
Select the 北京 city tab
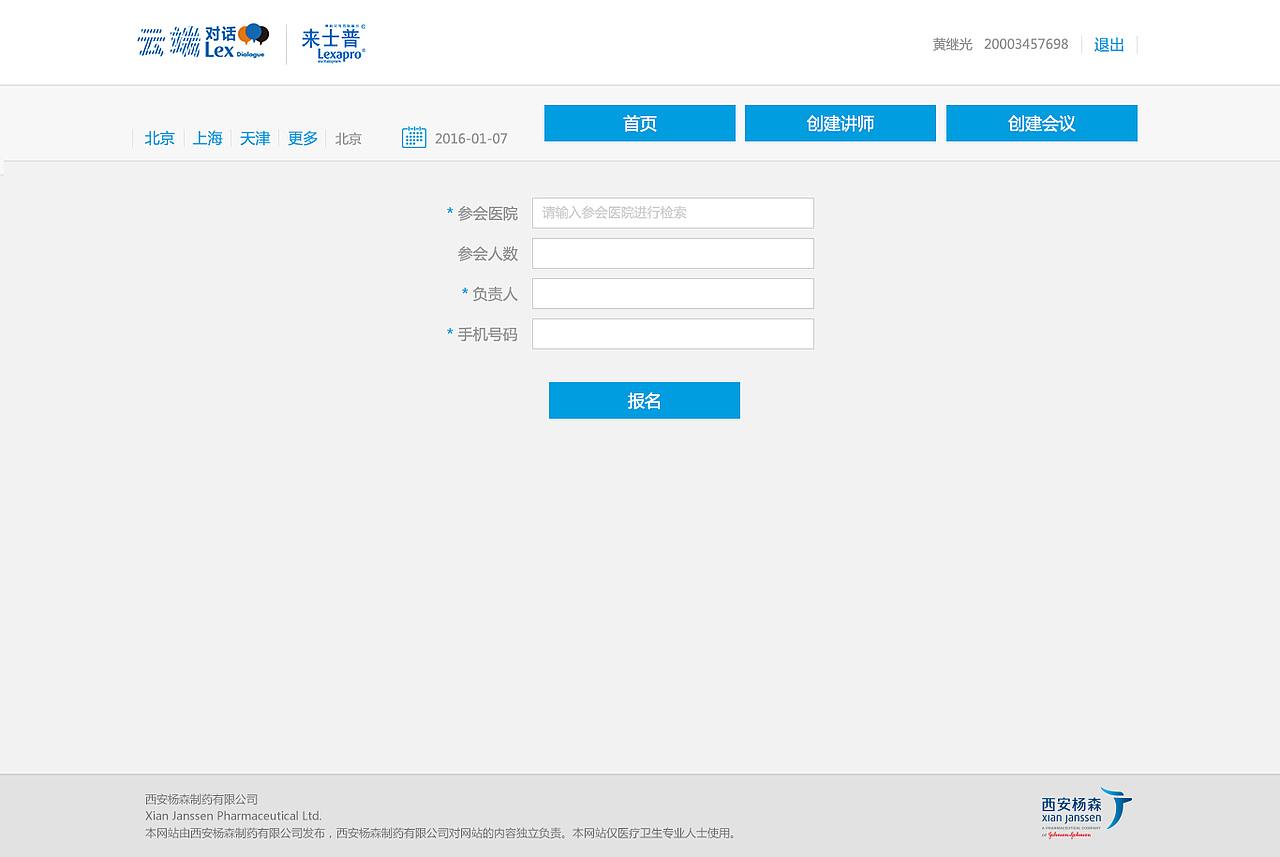click(x=159, y=138)
